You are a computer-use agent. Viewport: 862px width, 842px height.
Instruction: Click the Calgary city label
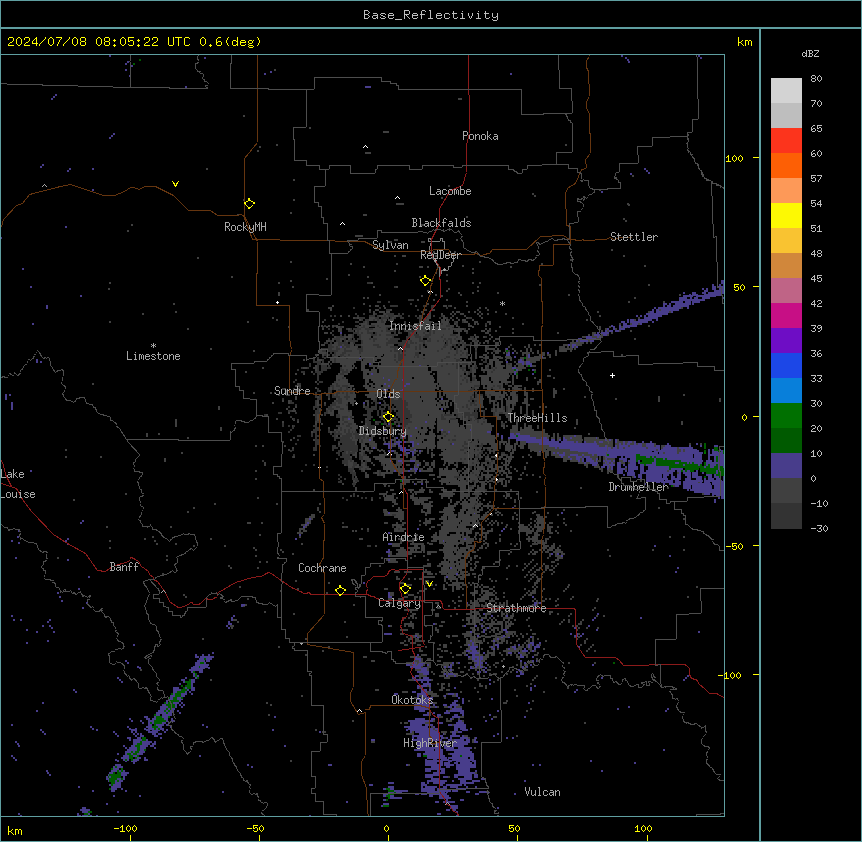click(399, 603)
